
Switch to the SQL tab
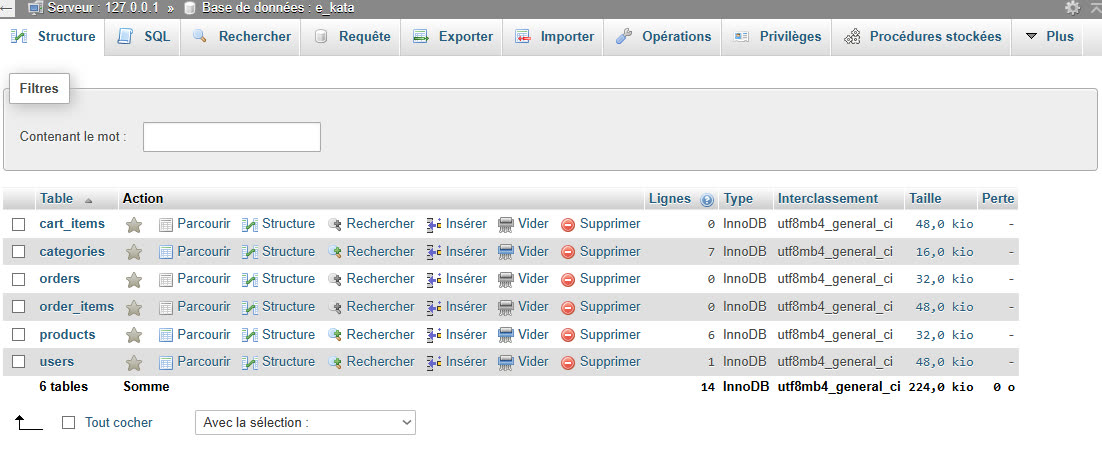point(144,37)
